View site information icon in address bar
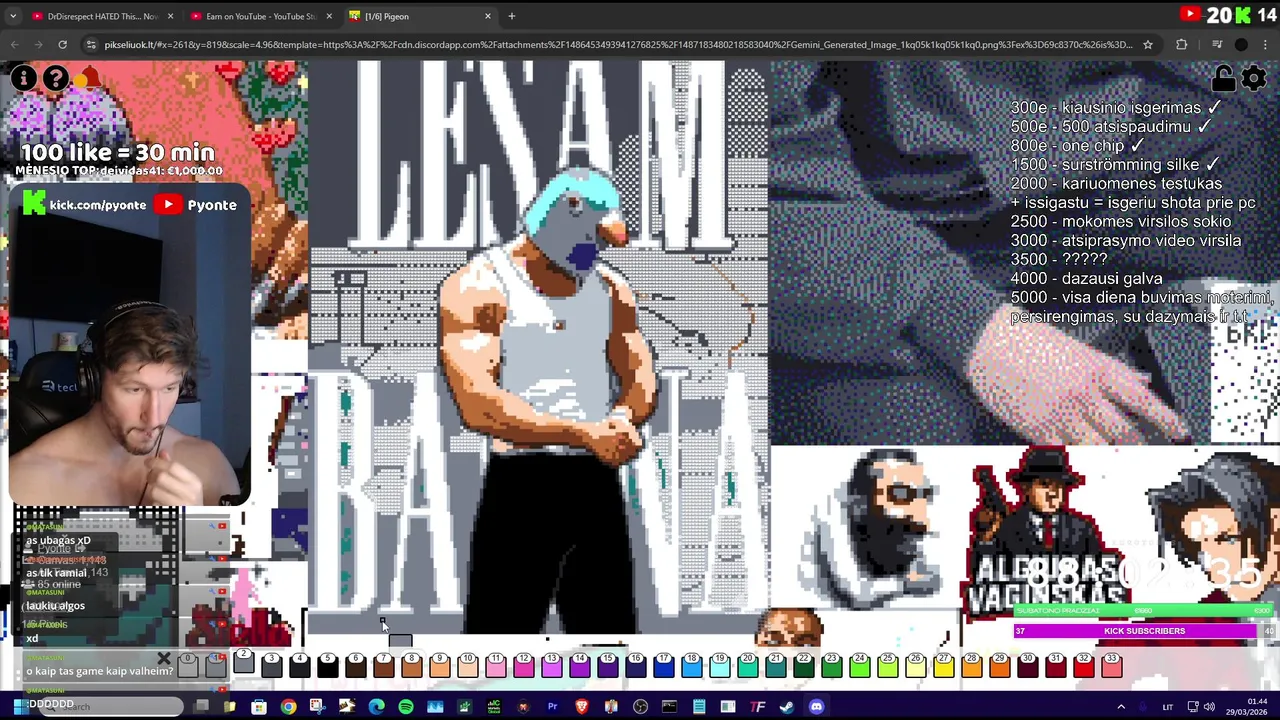This screenshot has height=720, width=1280. (x=91, y=44)
